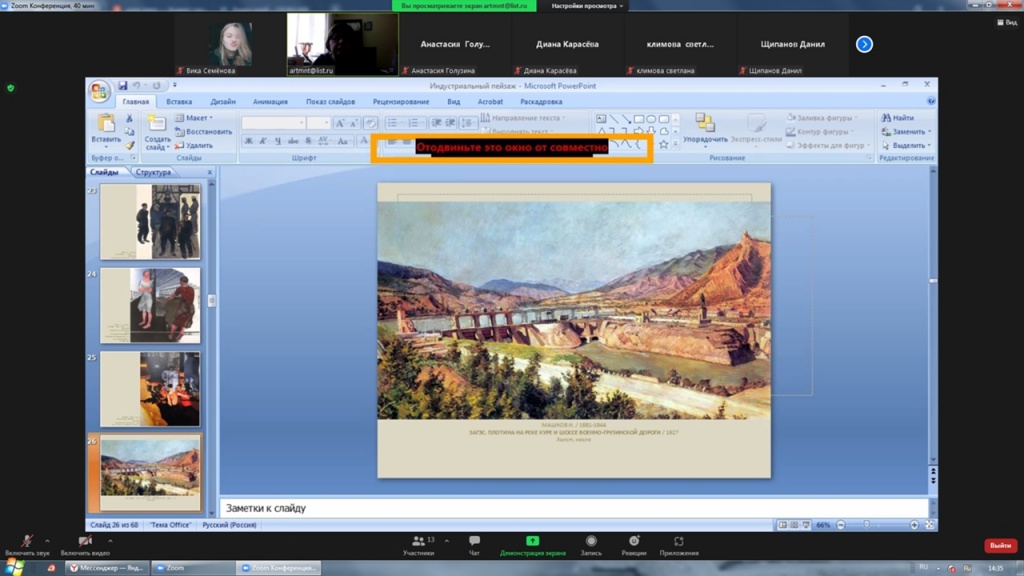
Task: Start recording with Запись button
Action: 591,541
